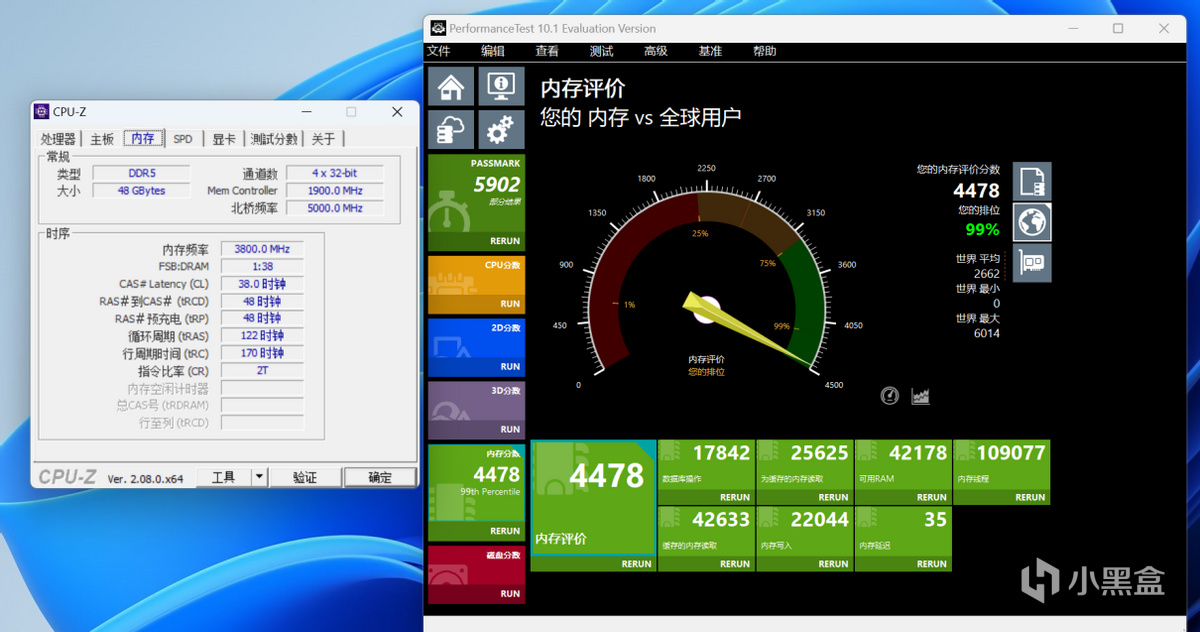Open the system information monitor icon
The image size is (1200, 632).
pyautogui.click(x=501, y=86)
